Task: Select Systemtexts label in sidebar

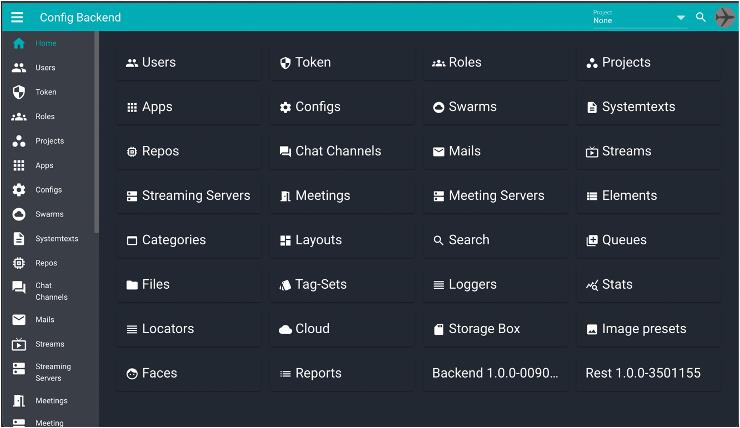Action: coord(57,239)
